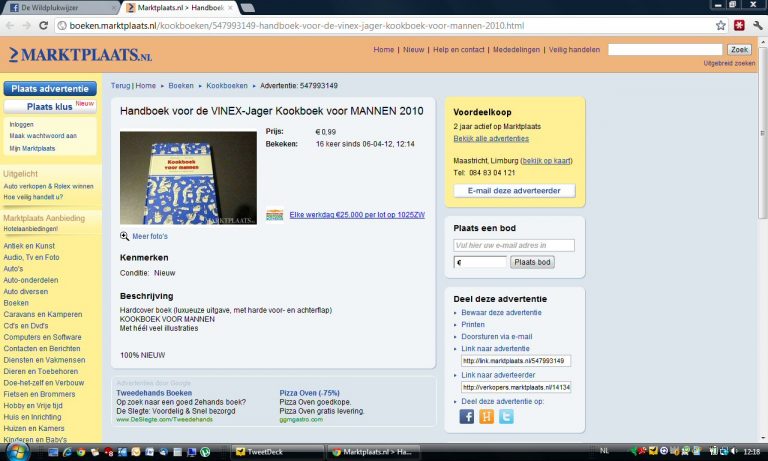Focus the site search field in header

(665, 49)
